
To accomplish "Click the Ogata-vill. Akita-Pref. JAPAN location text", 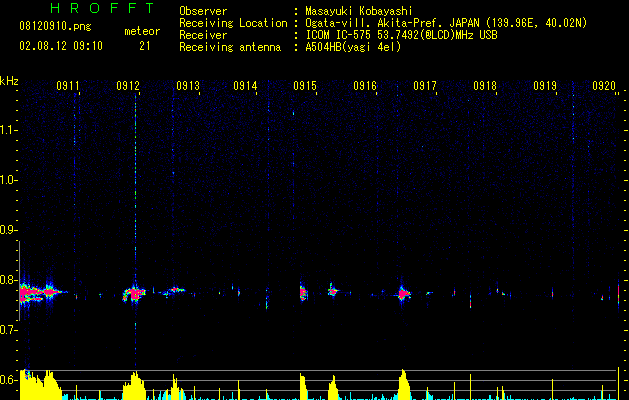I will (x=446, y=23).
